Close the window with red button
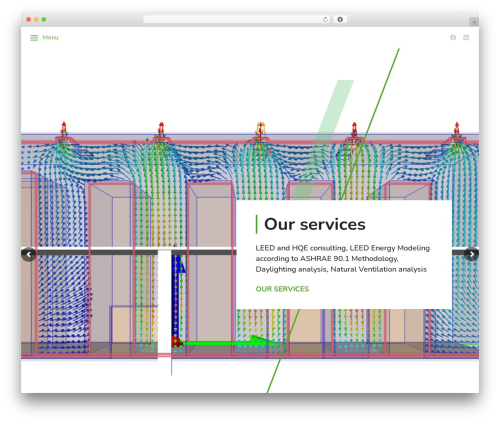500x423 pixels. tap(29, 19)
